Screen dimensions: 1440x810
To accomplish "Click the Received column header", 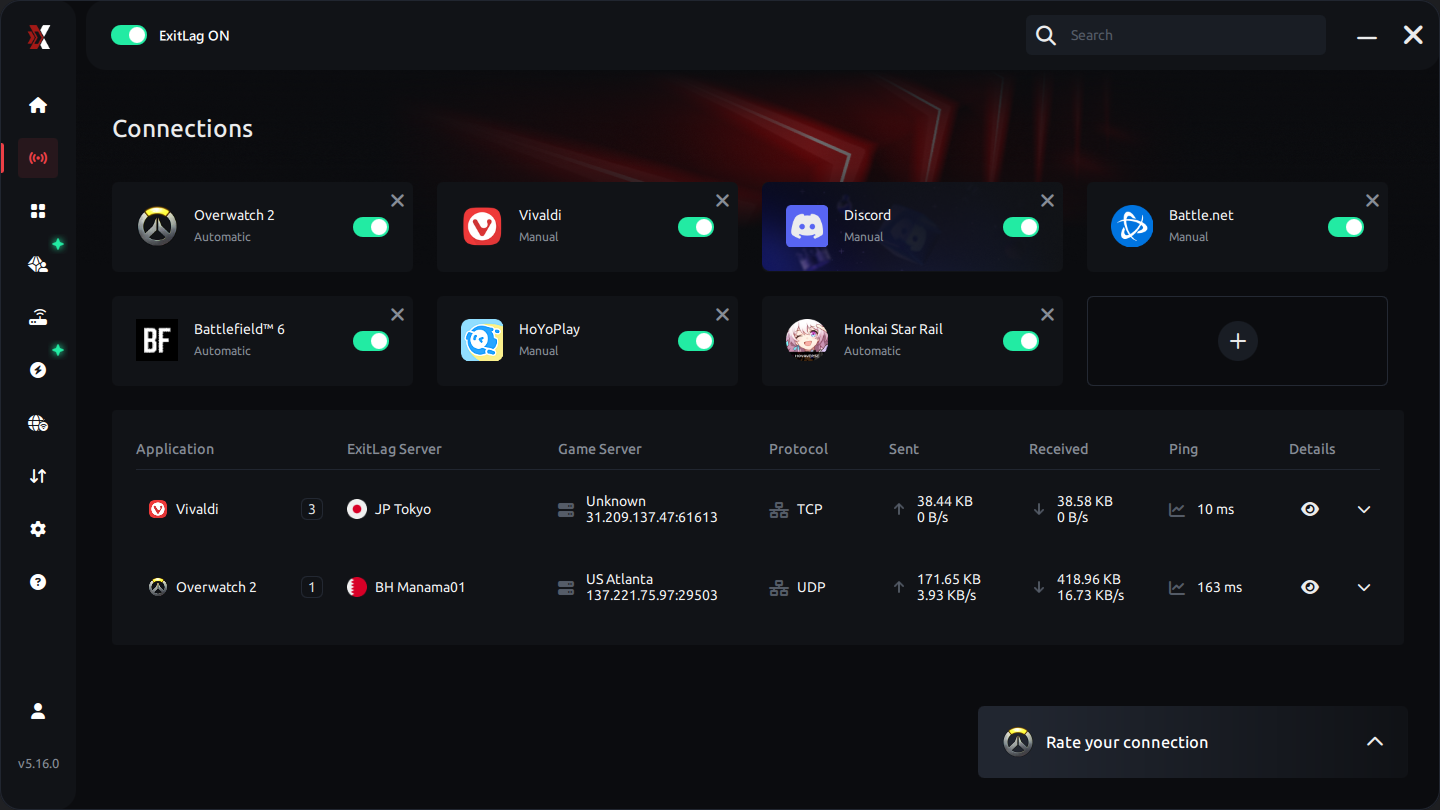I will (x=1058, y=449).
